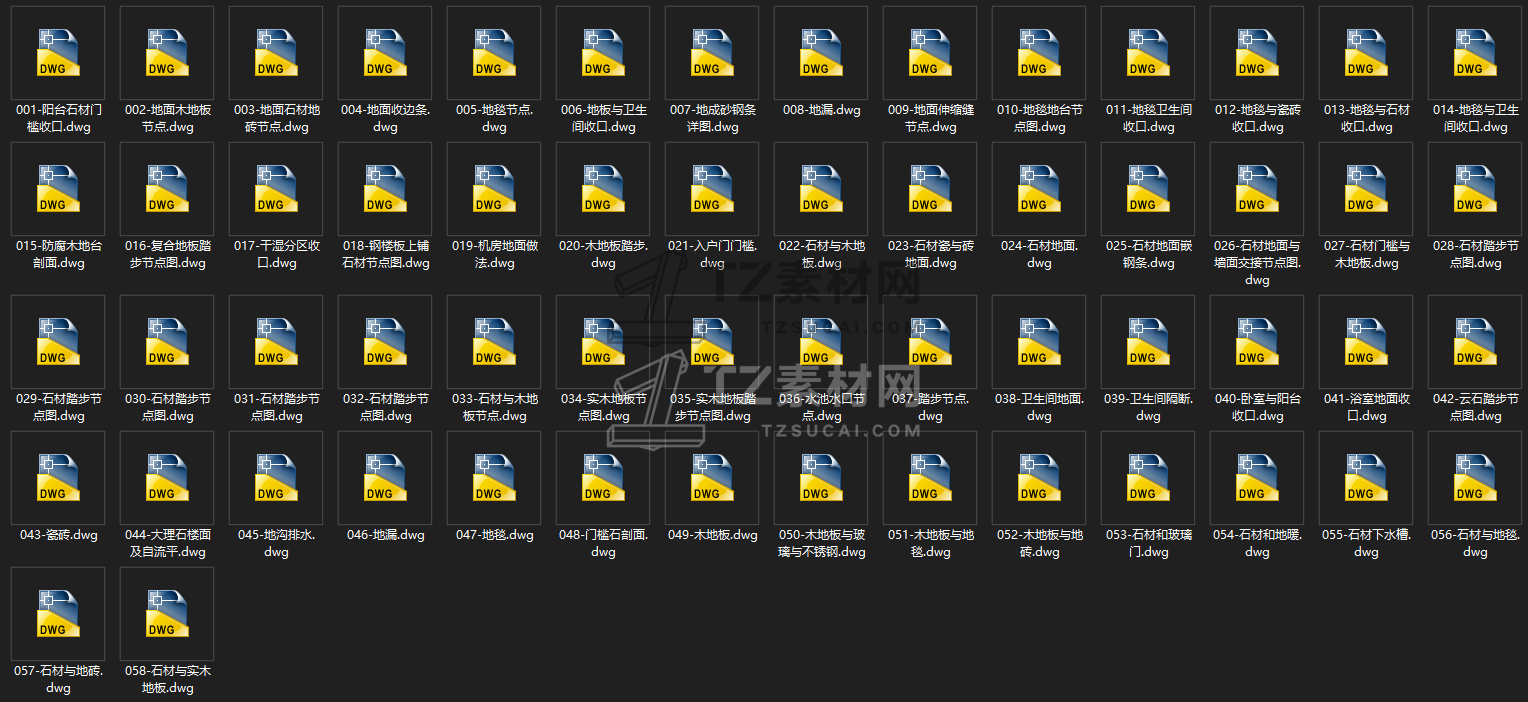Select the 049-木地板.dwg file icon

[x=712, y=478]
